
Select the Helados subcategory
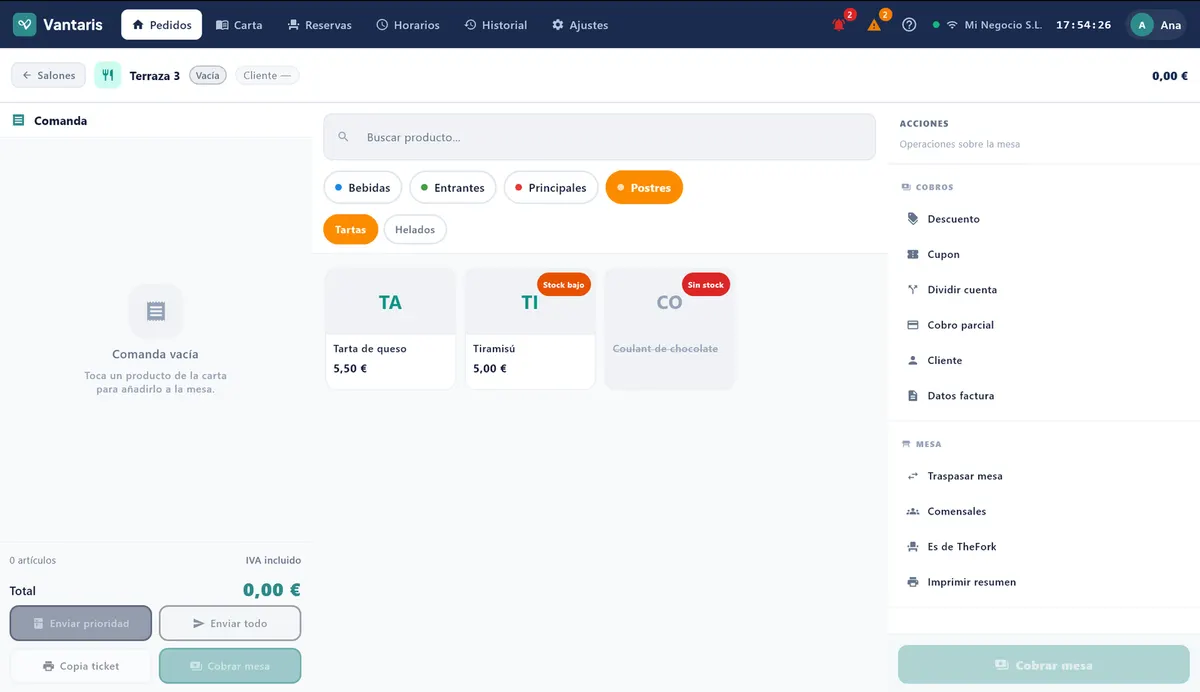click(x=415, y=230)
